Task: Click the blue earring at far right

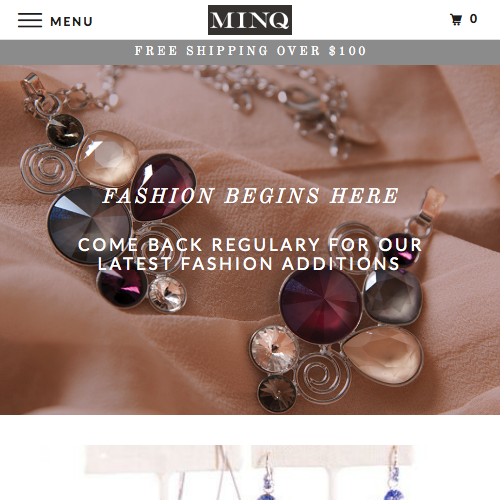Action: pyautogui.click(x=394, y=475)
